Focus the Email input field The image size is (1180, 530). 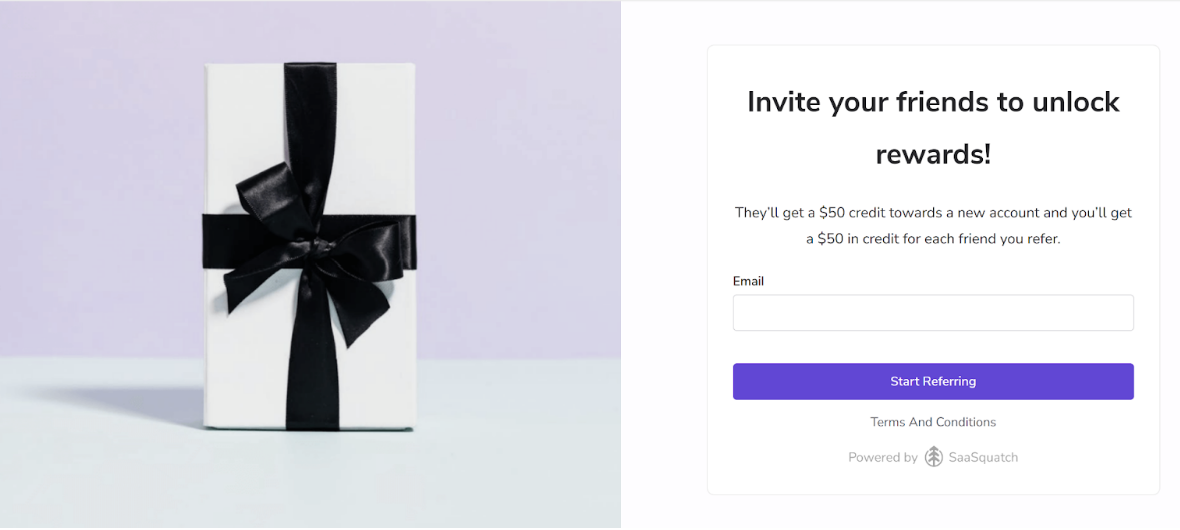pos(933,313)
